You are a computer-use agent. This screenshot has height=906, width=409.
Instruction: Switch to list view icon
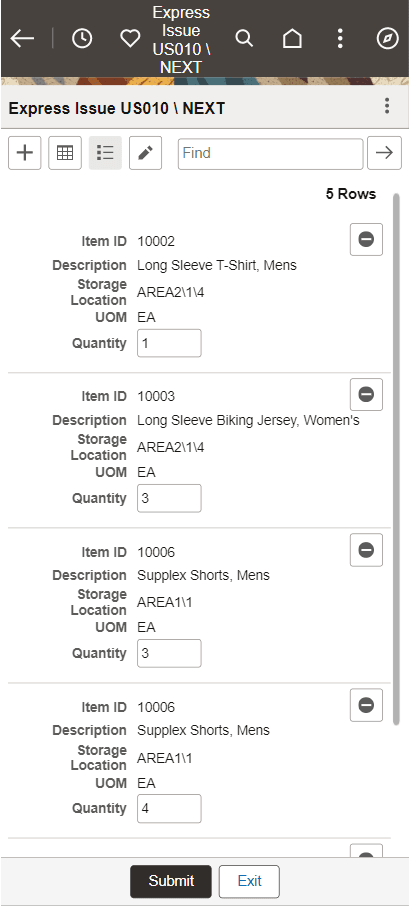tap(105, 153)
